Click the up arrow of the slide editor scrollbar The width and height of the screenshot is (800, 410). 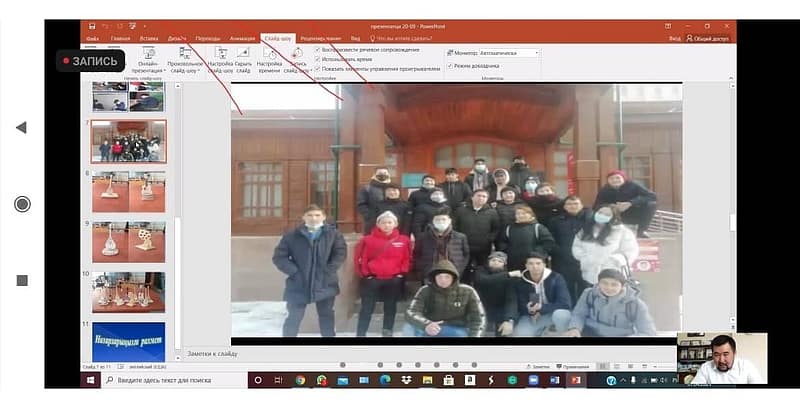(x=733, y=86)
